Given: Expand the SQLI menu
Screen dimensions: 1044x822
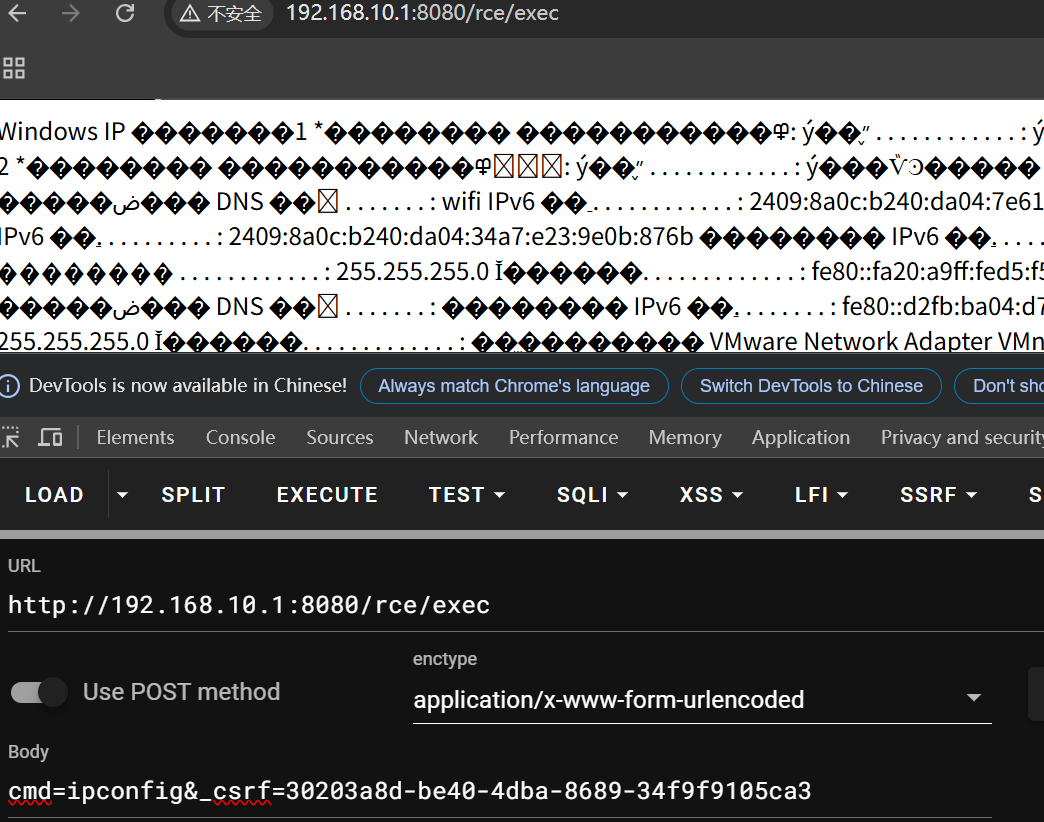Looking at the screenshot, I should [592, 495].
